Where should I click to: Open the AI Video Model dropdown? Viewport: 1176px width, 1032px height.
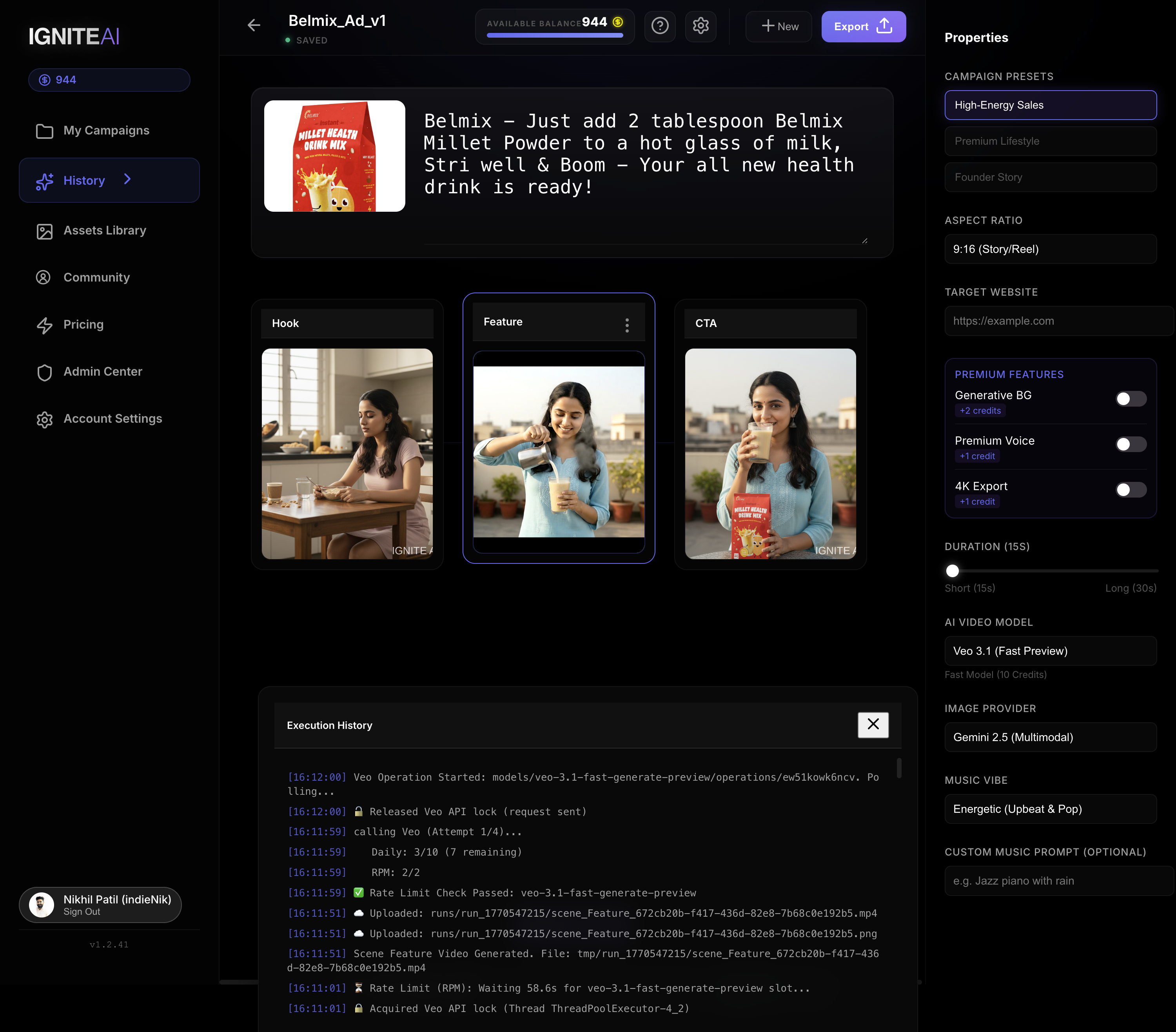pyautogui.click(x=1050, y=651)
